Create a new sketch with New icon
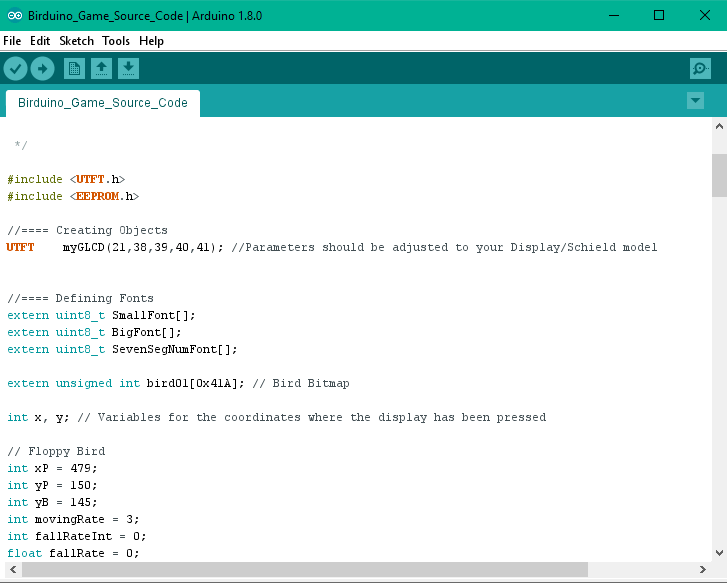The image size is (727, 583). tap(74, 68)
